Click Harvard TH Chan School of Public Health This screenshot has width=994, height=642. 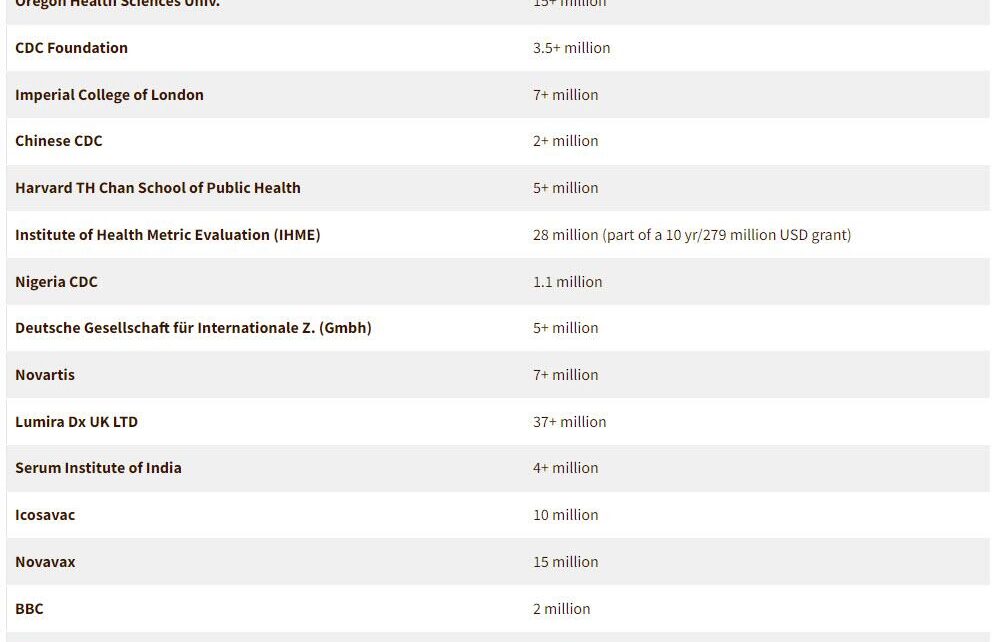pos(157,188)
